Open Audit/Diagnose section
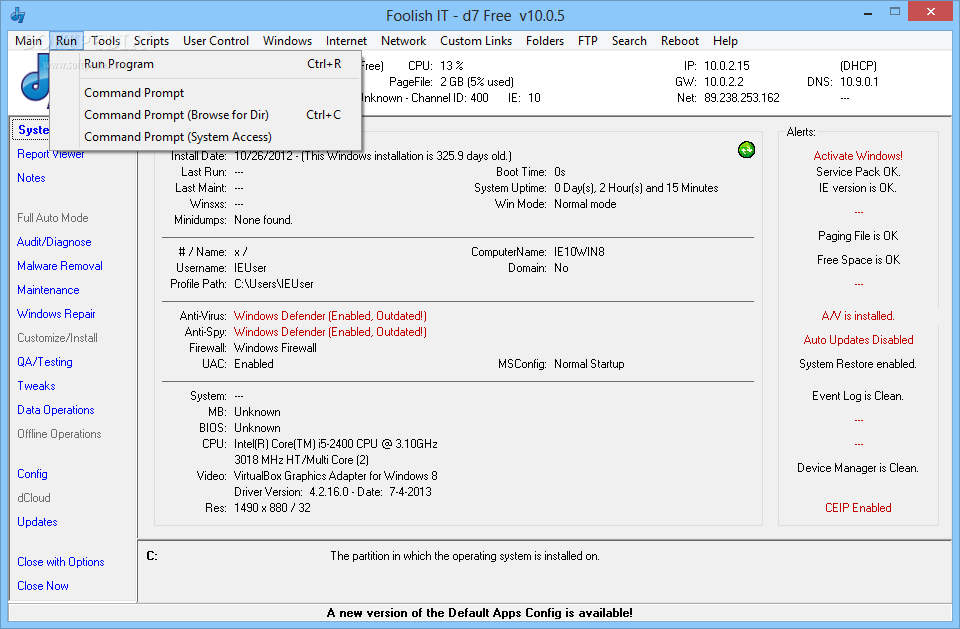Image resolution: width=960 pixels, height=629 pixels. tap(54, 242)
